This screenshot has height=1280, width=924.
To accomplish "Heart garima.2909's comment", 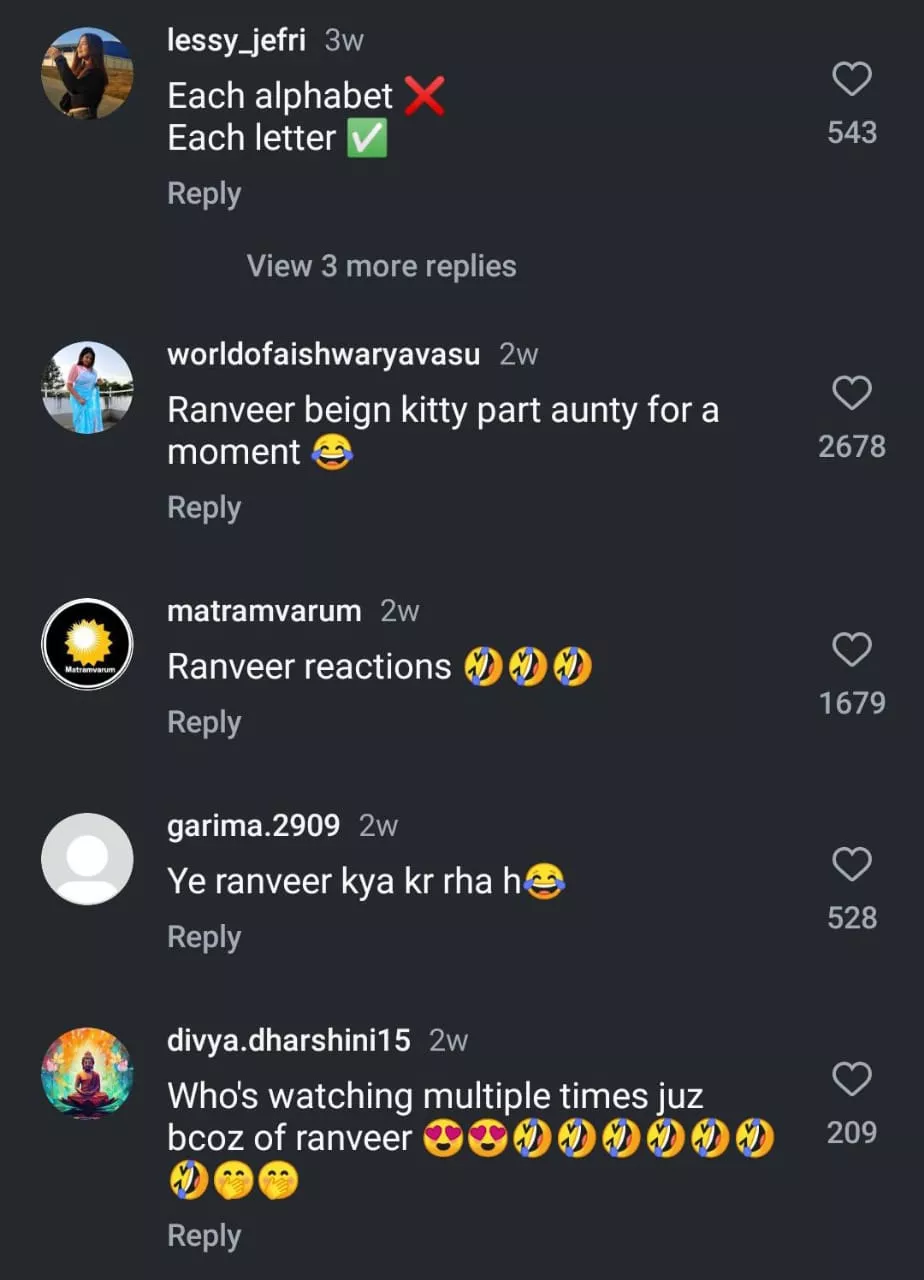I will pyautogui.click(x=852, y=865).
